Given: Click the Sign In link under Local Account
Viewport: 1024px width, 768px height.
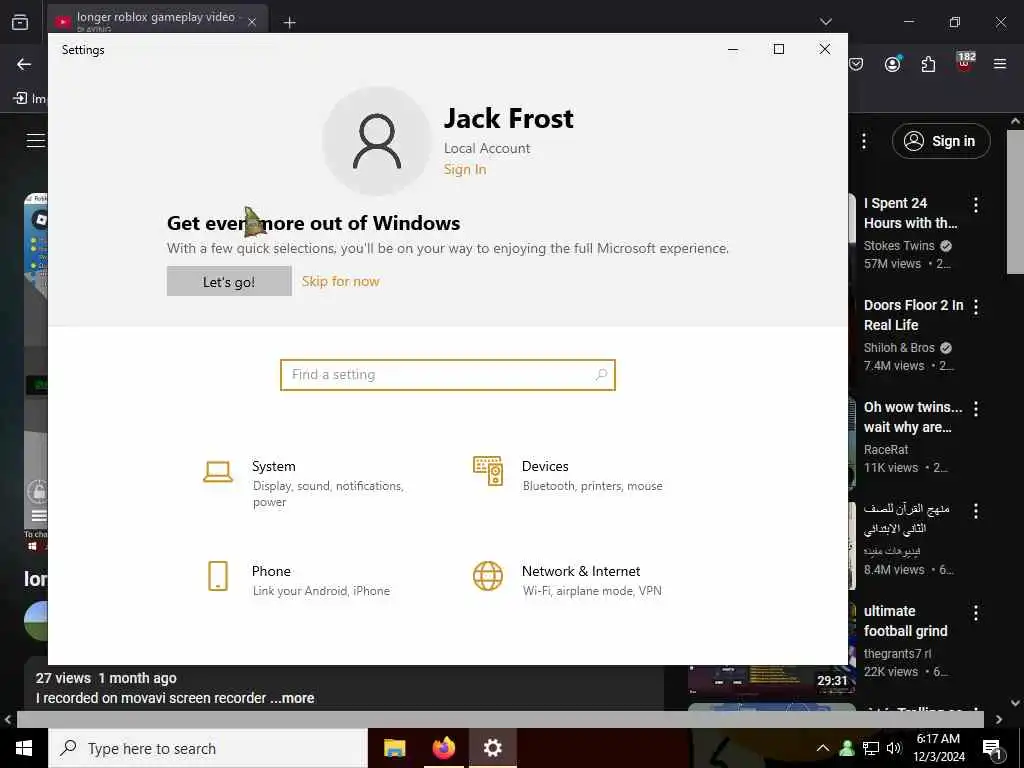Looking at the screenshot, I should [x=465, y=169].
